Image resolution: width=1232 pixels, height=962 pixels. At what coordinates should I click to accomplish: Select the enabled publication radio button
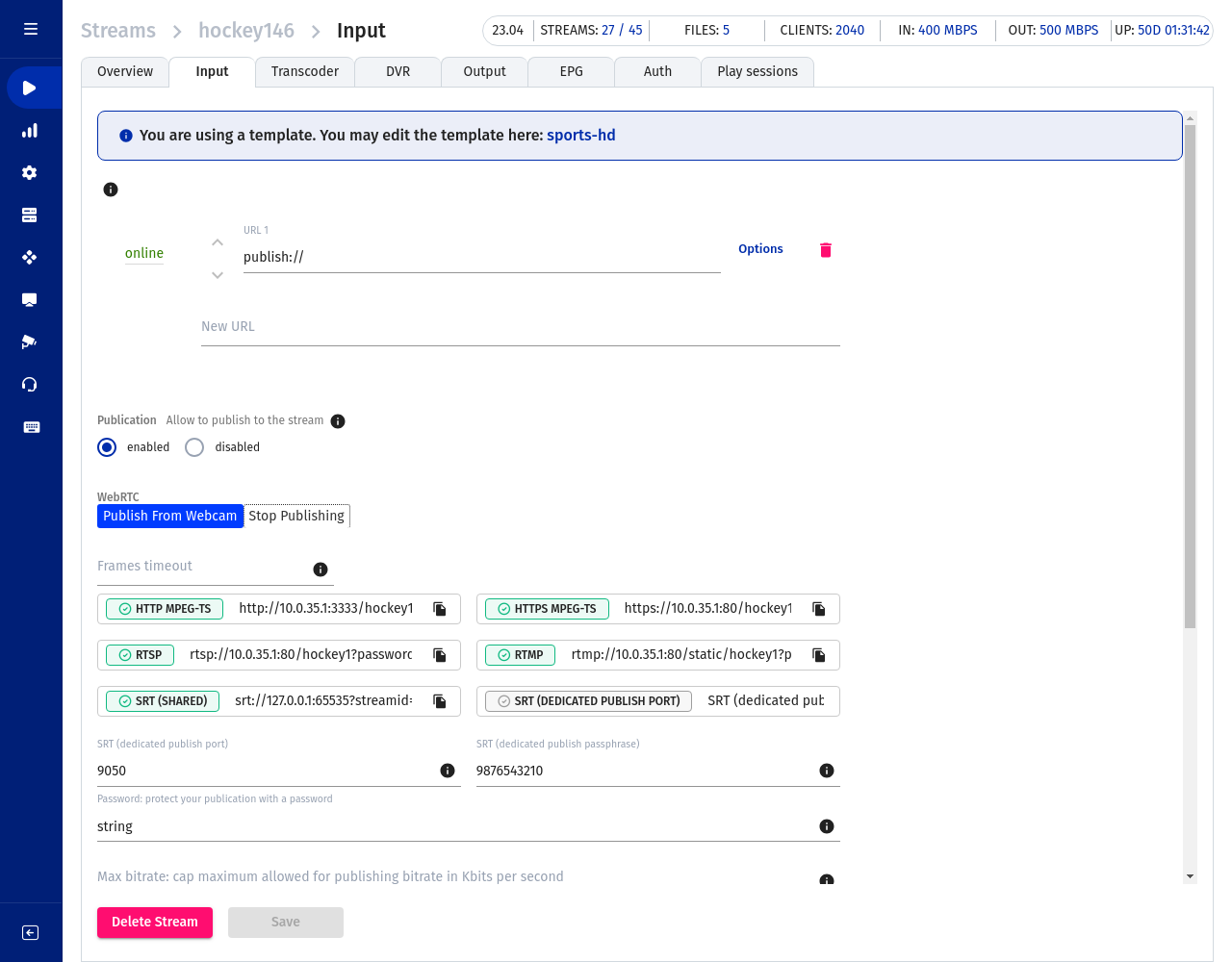click(x=108, y=447)
